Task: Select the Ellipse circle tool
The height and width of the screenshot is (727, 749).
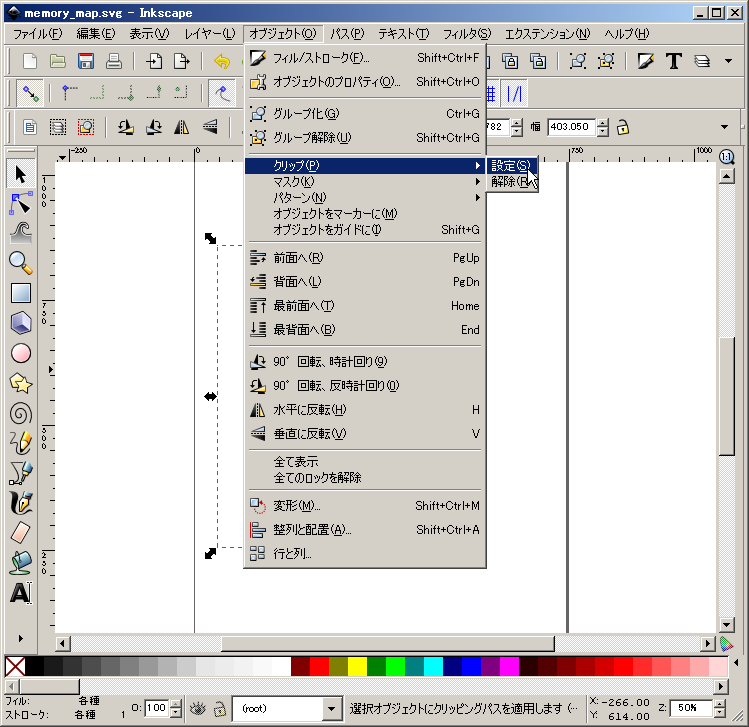Action: pos(21,353)
